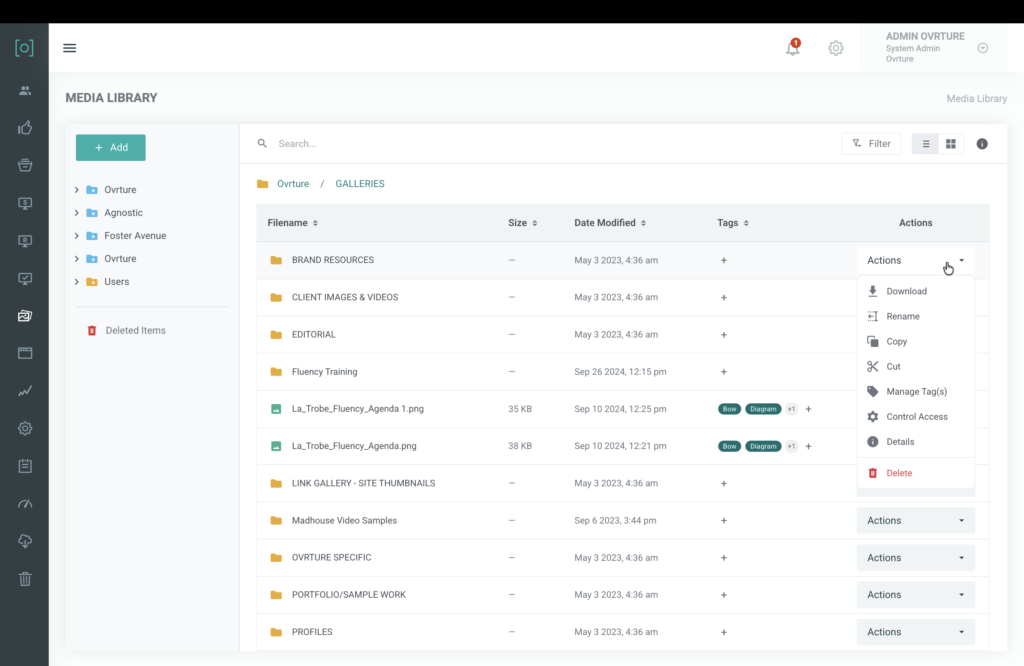Click the green Add button
The height and width of the screenshot is (666, 1024).
click(110, 147)
